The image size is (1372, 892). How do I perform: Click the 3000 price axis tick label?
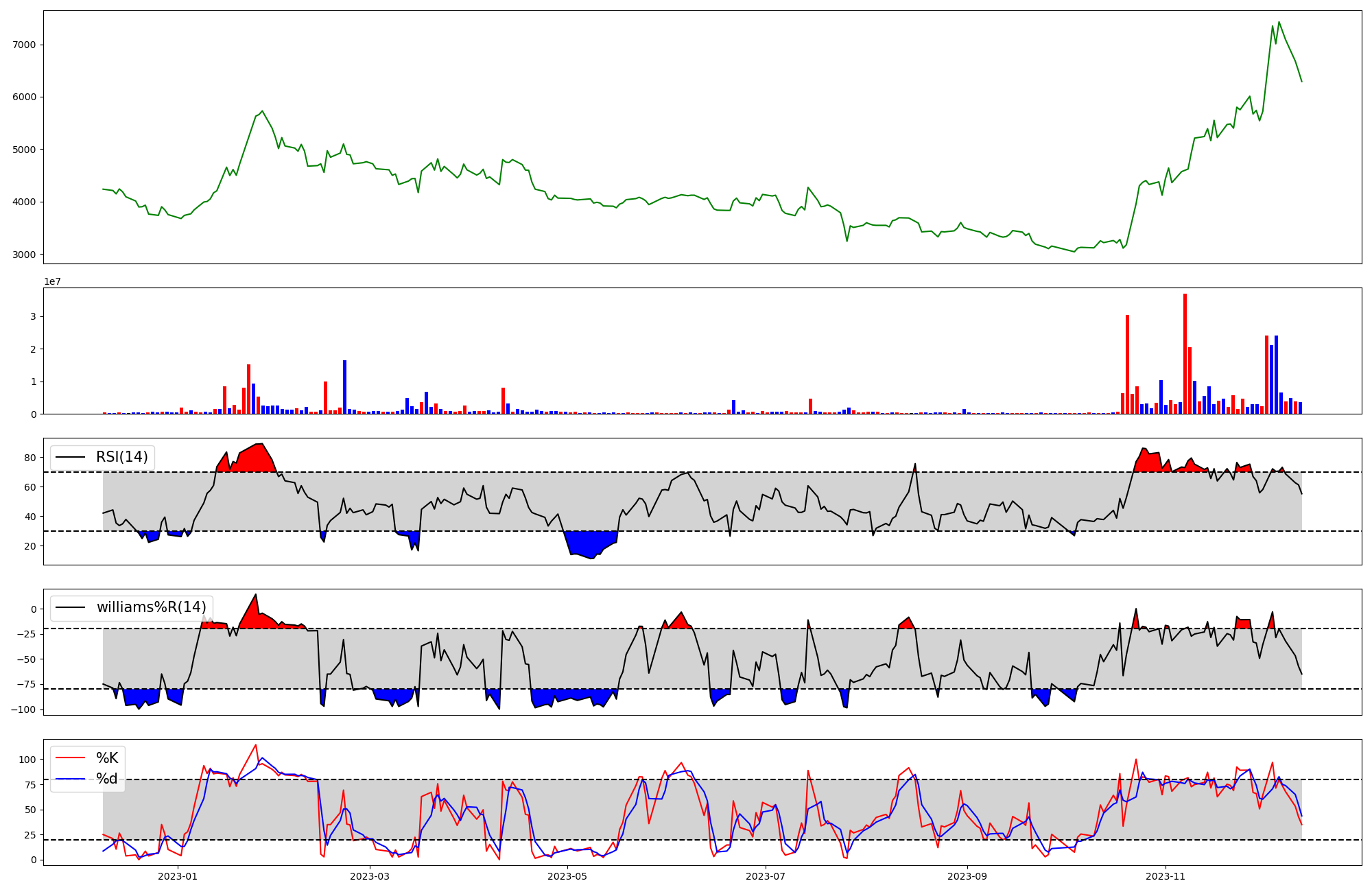(24, 255)
